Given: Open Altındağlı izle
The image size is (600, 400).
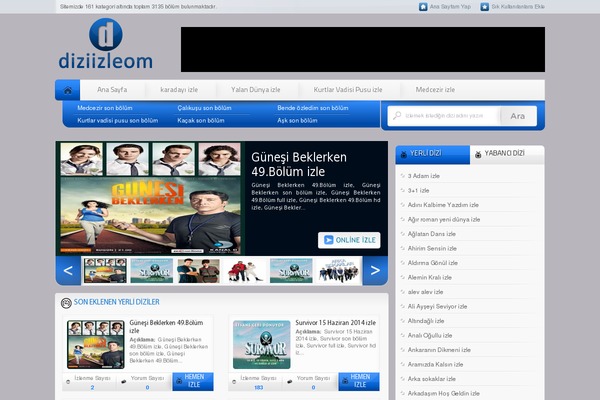Looking at the screenshot, I should (x=426, y=321).
